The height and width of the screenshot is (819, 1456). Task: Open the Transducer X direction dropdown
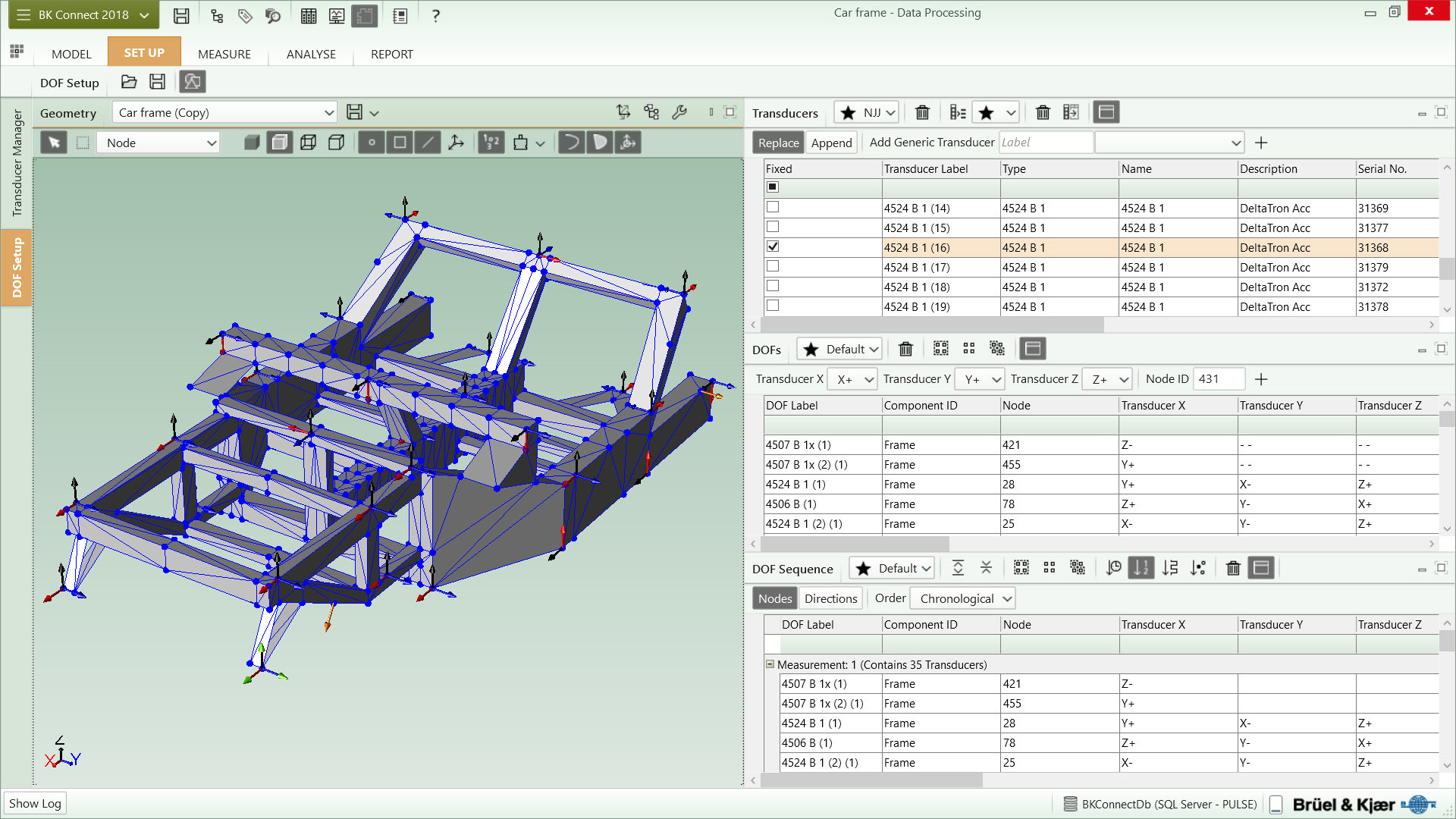(852, 379)
